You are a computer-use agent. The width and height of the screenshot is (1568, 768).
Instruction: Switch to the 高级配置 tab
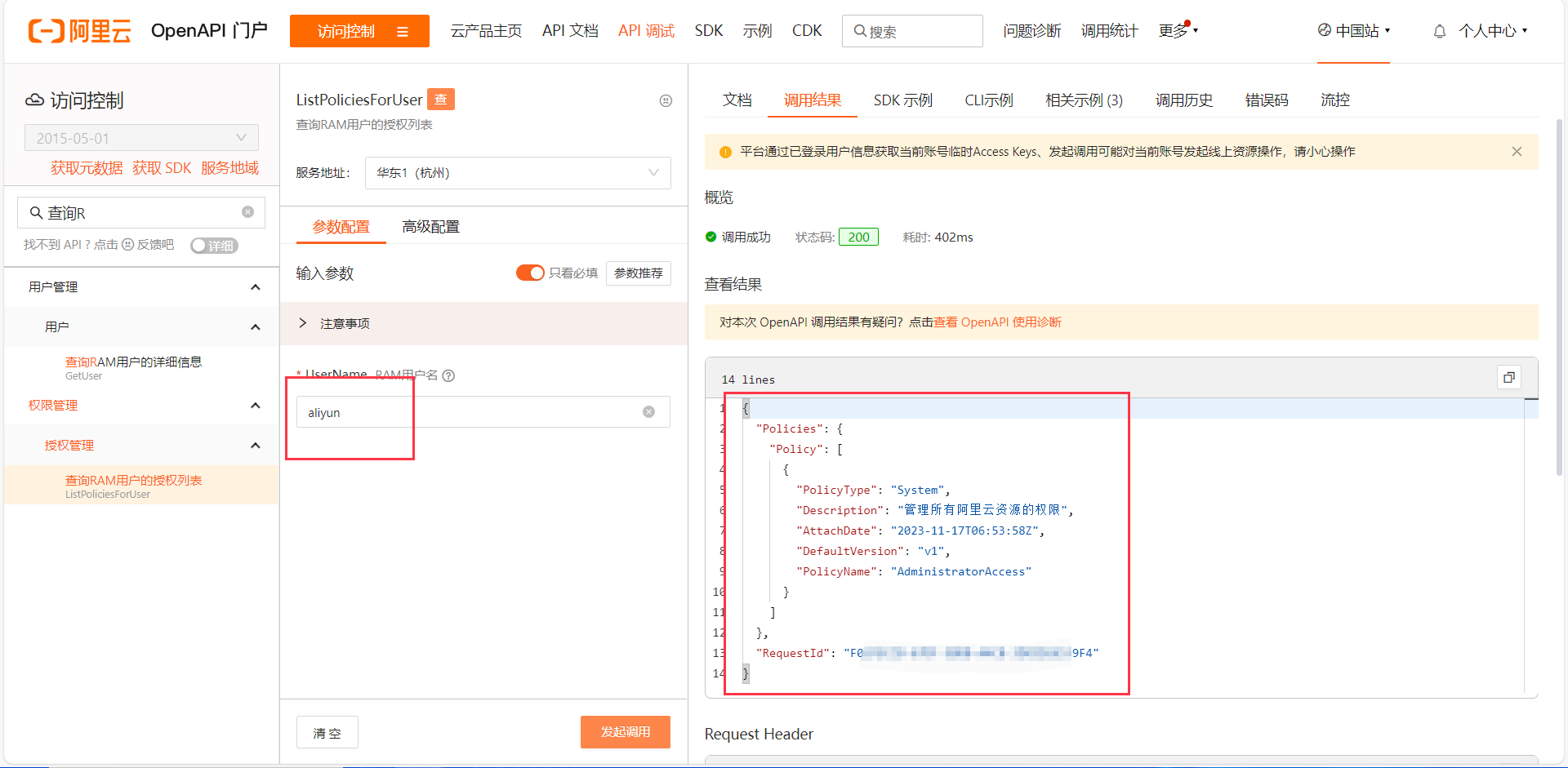[430, 227]
